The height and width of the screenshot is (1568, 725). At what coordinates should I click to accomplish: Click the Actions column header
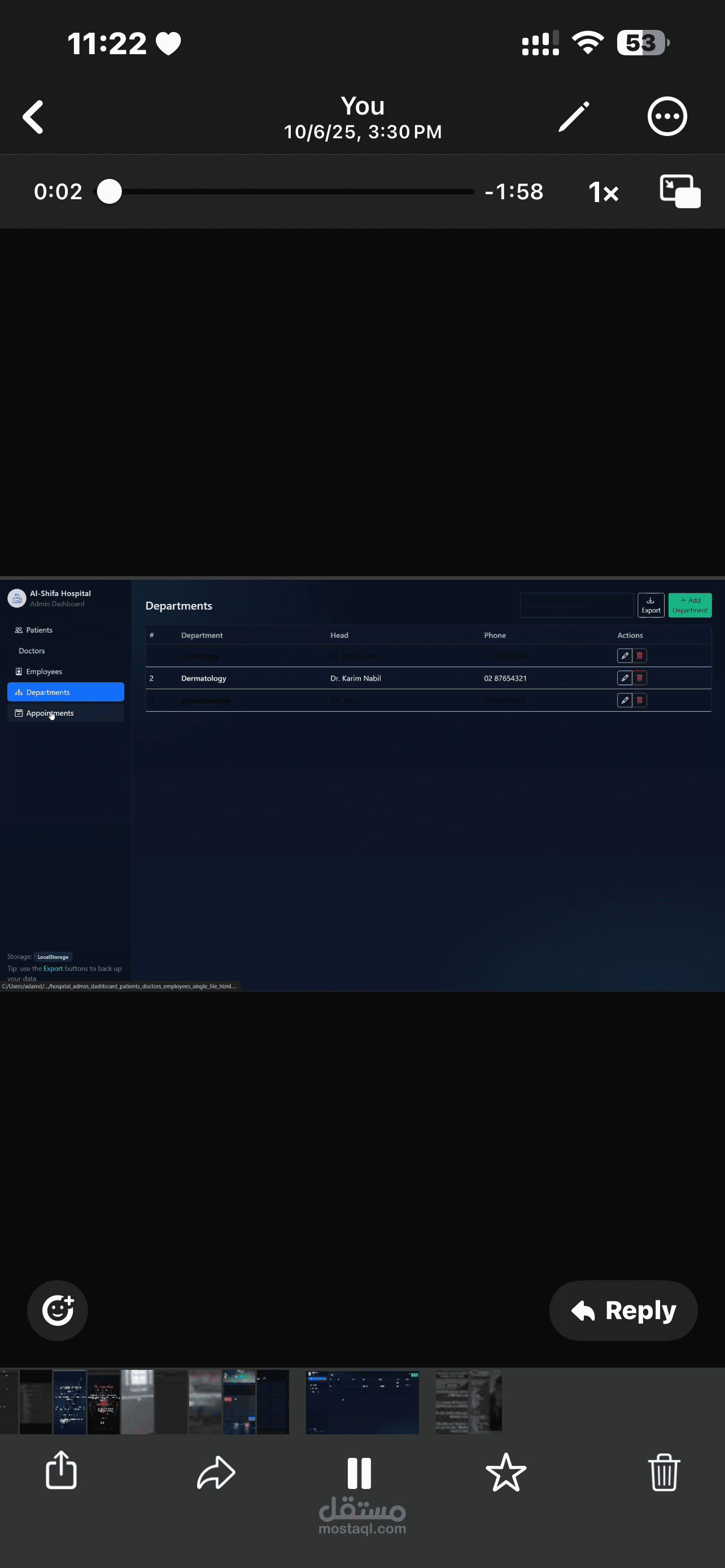tap(630, 635)
